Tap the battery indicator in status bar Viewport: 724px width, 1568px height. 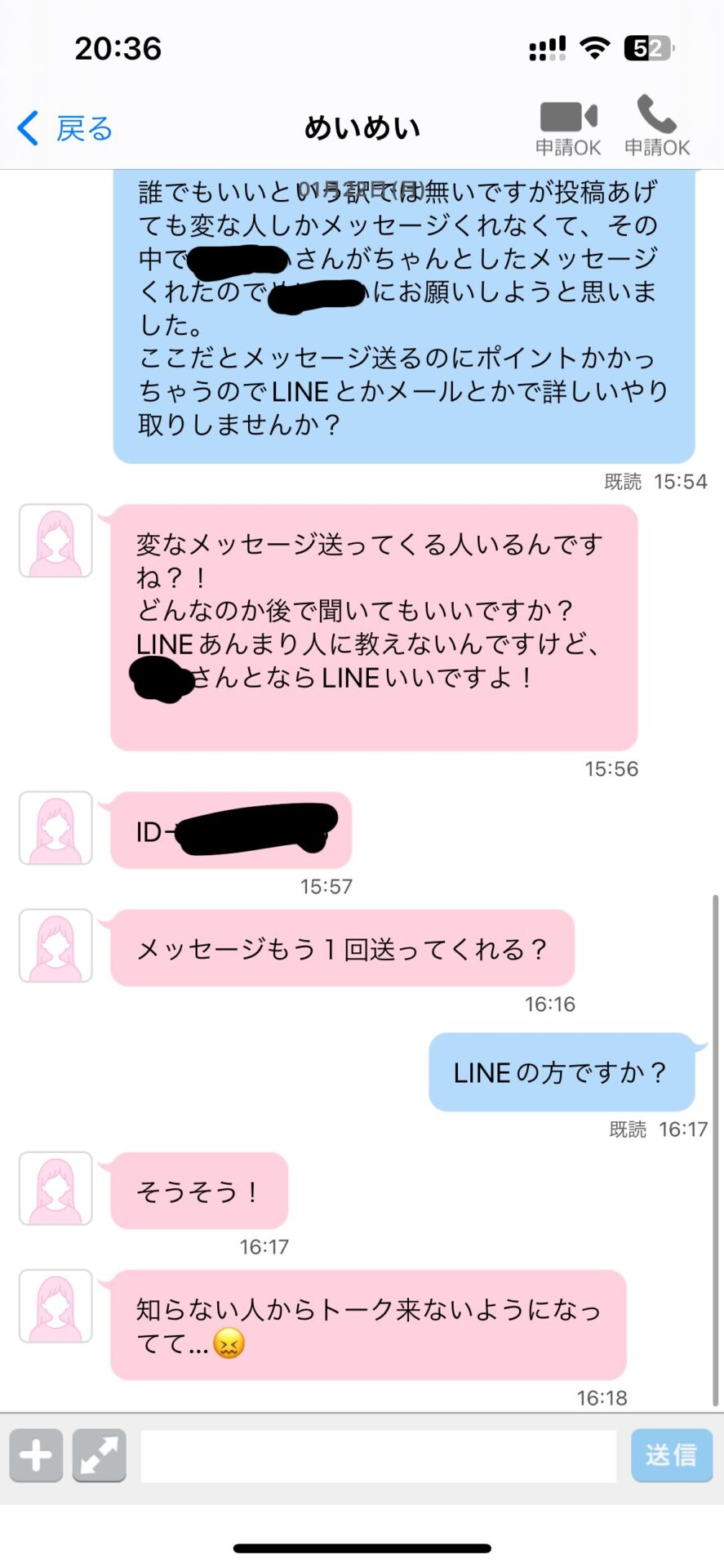650,49
